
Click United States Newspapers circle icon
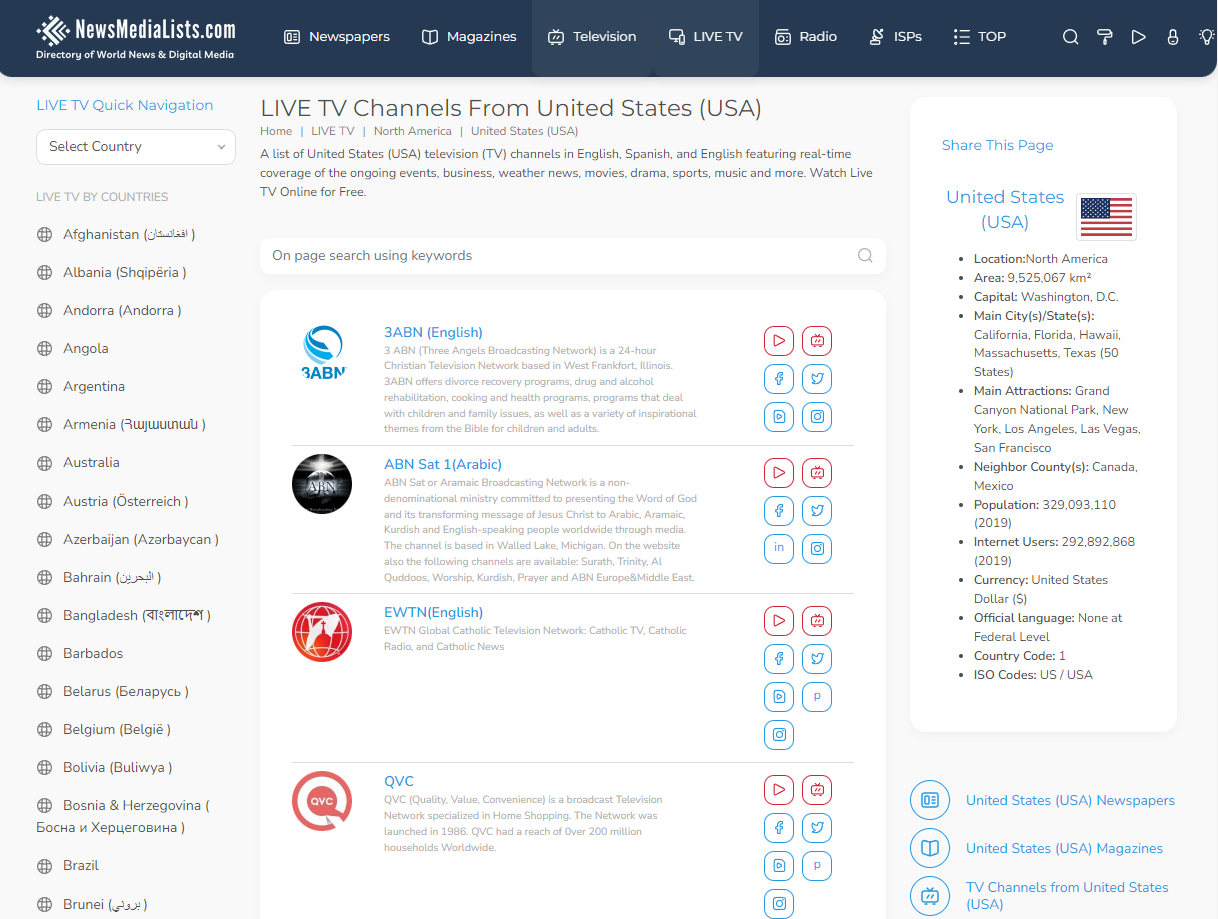tap(930, 800)
